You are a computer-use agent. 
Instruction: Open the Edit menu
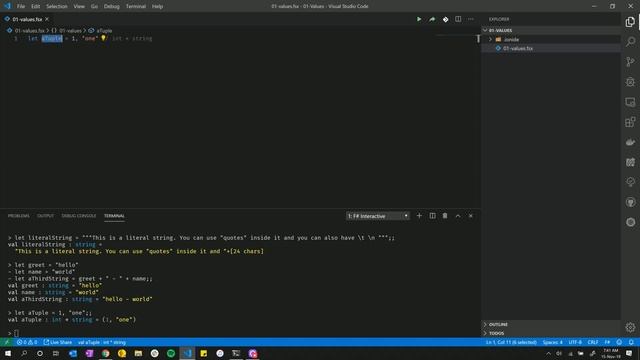pyautogui.click(x=36, y=6)
